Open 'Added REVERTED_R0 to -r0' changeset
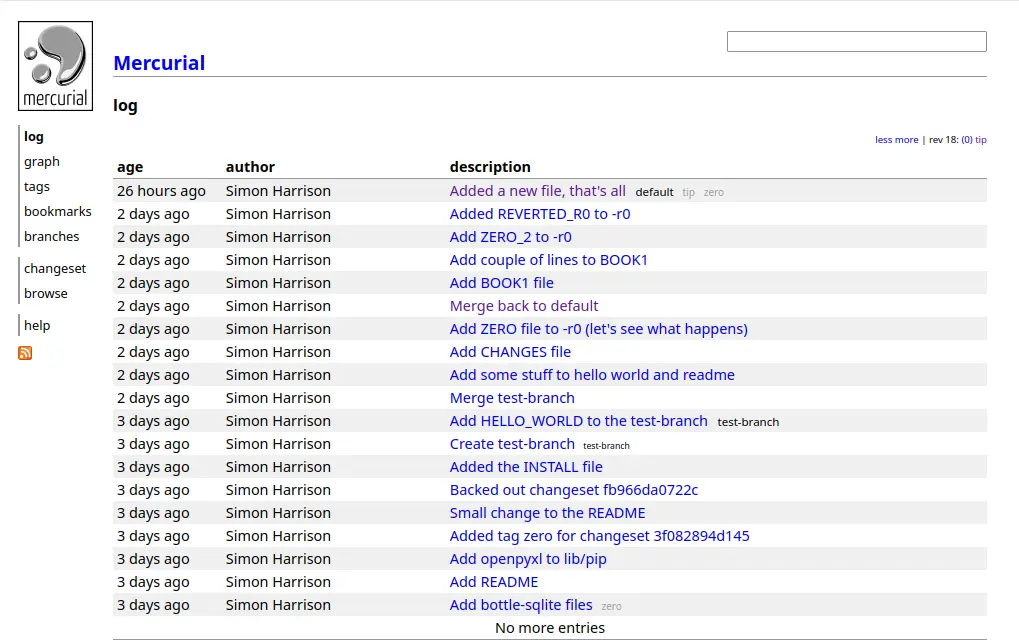The width and height of the screenshot is (1019, 640). pos(540,214)
